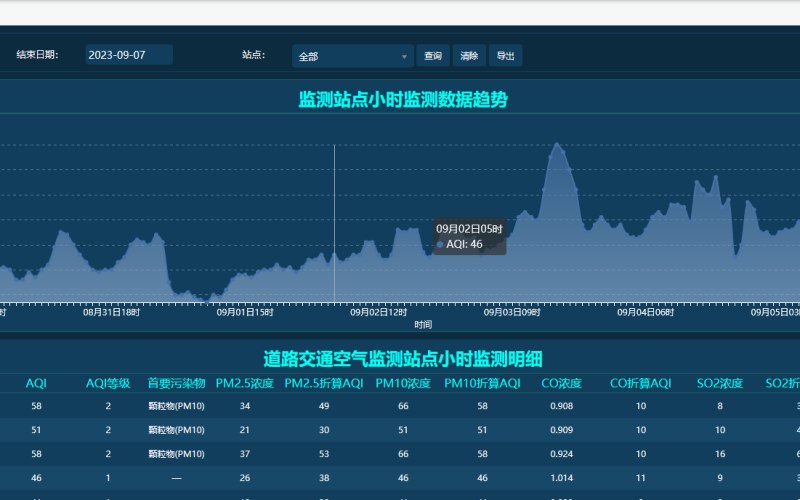The height and width of the screenshot is (500, 800).
Task: Click the 09月02日05时 tooltip header
Action: pyautogui.click(x=469, y=229)
